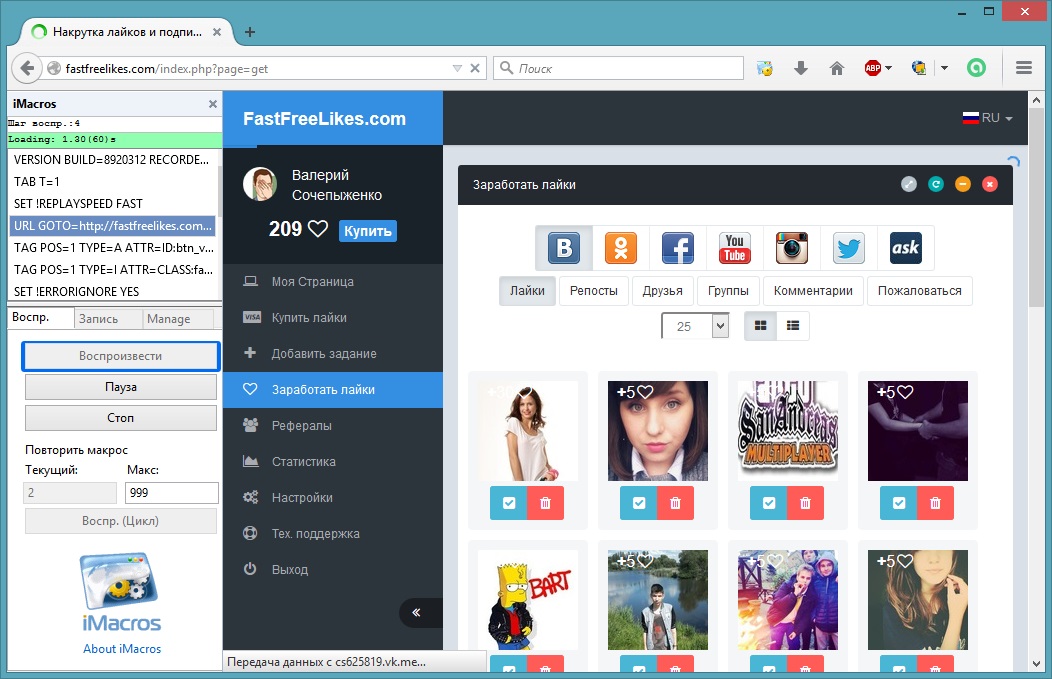Image resolution: width=1052 pixels, height=679 pixels.
Task: Select the Odnoklassniki network icon
Action: point(621,248)
